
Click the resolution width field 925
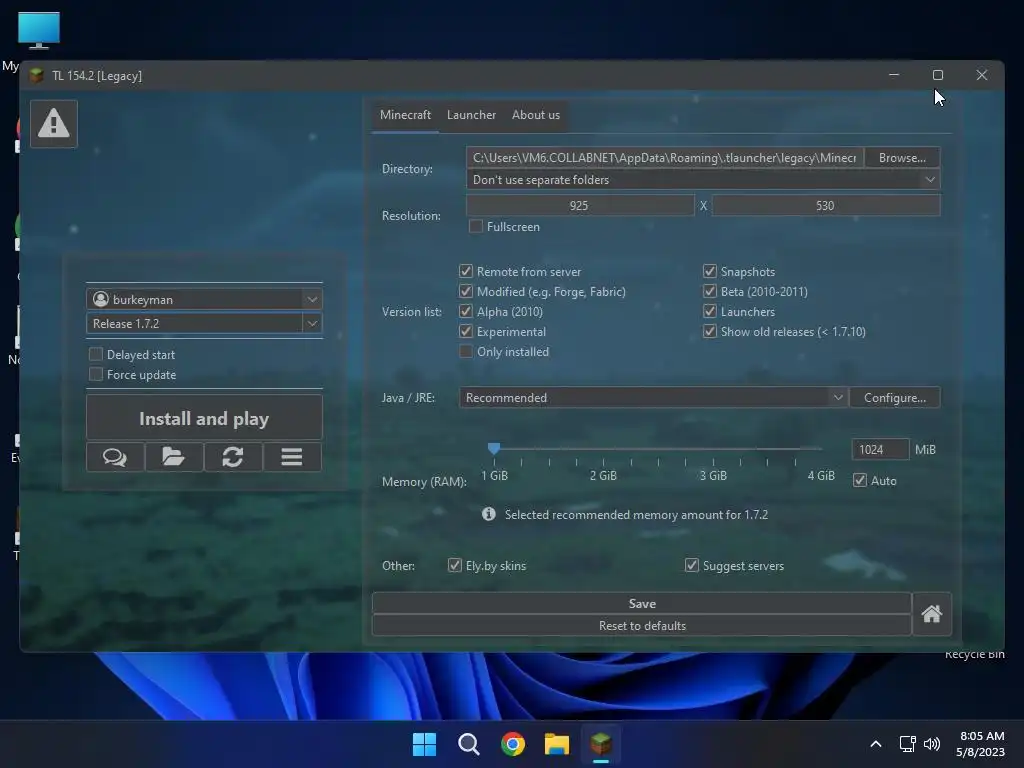tap(580, 206)
